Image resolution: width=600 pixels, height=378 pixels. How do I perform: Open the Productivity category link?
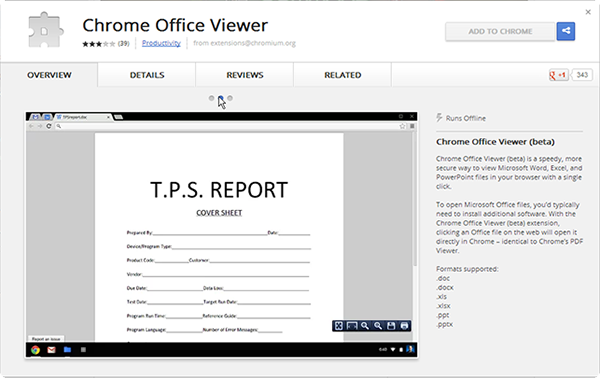(161, 43)
